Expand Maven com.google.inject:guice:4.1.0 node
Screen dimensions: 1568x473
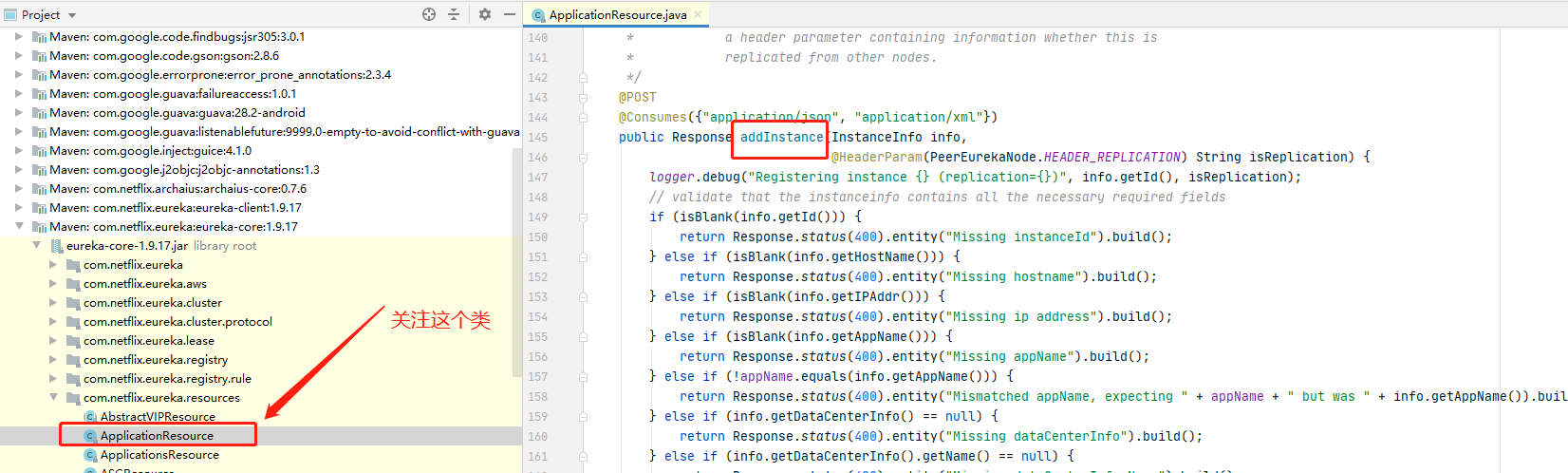19,151
